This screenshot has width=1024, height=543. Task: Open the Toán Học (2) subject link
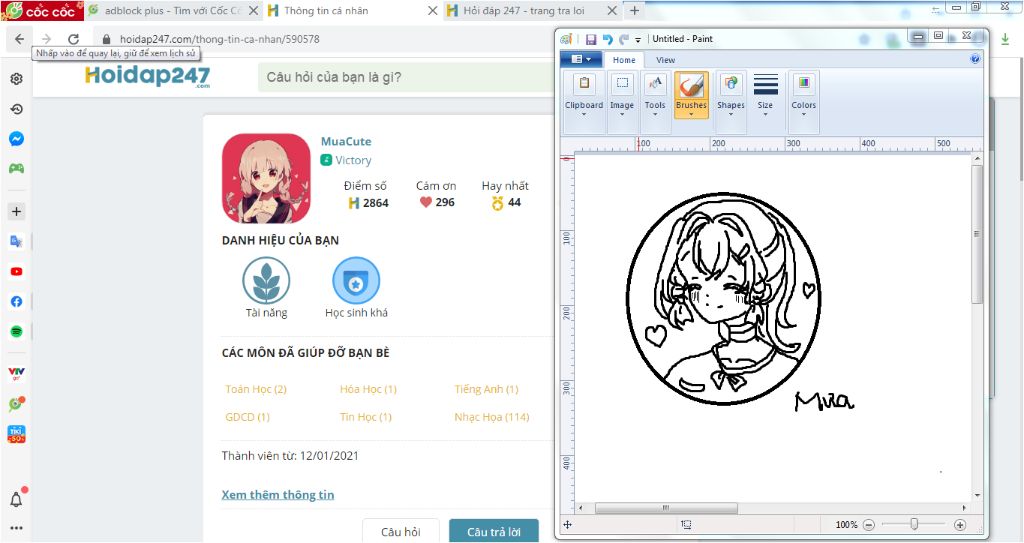[256, 389]
